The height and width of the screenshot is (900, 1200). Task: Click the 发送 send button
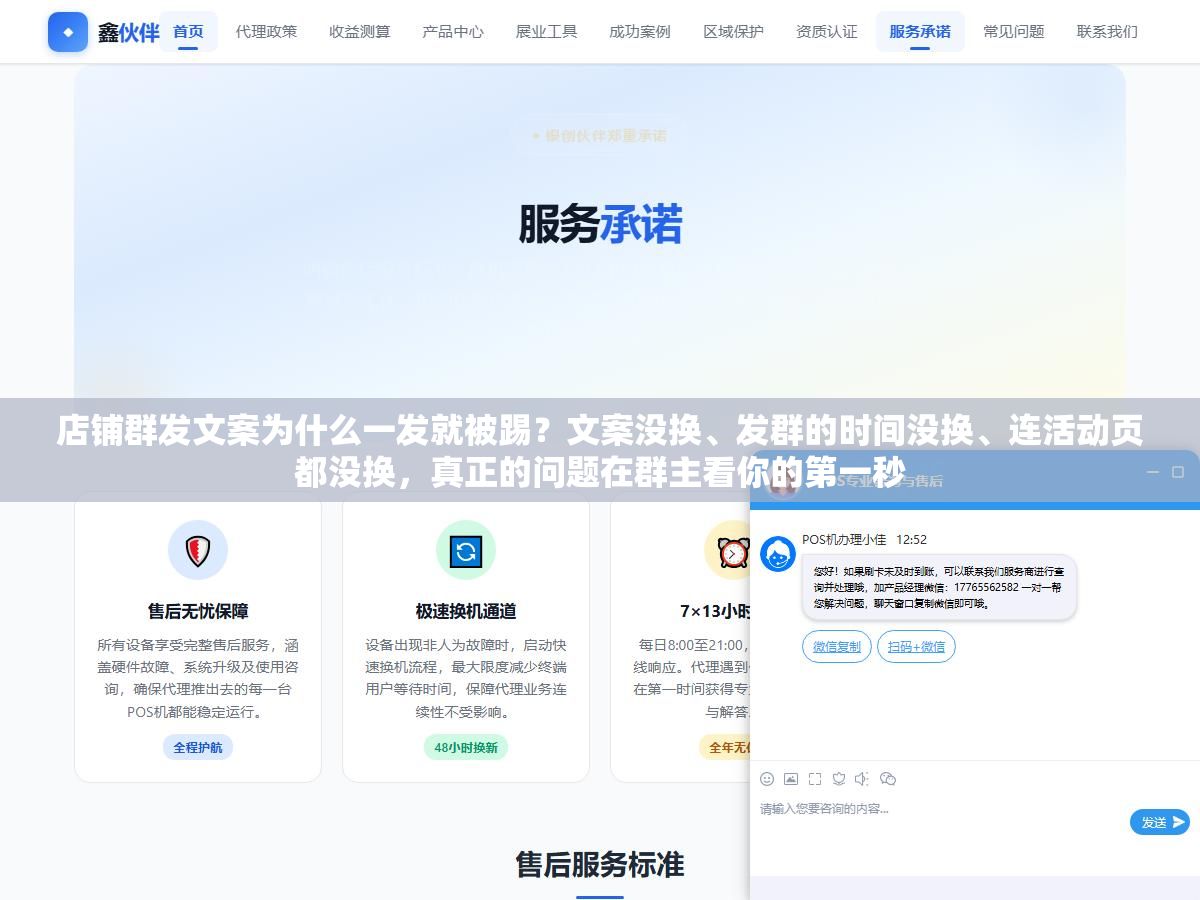click(x=1160, y=822)
